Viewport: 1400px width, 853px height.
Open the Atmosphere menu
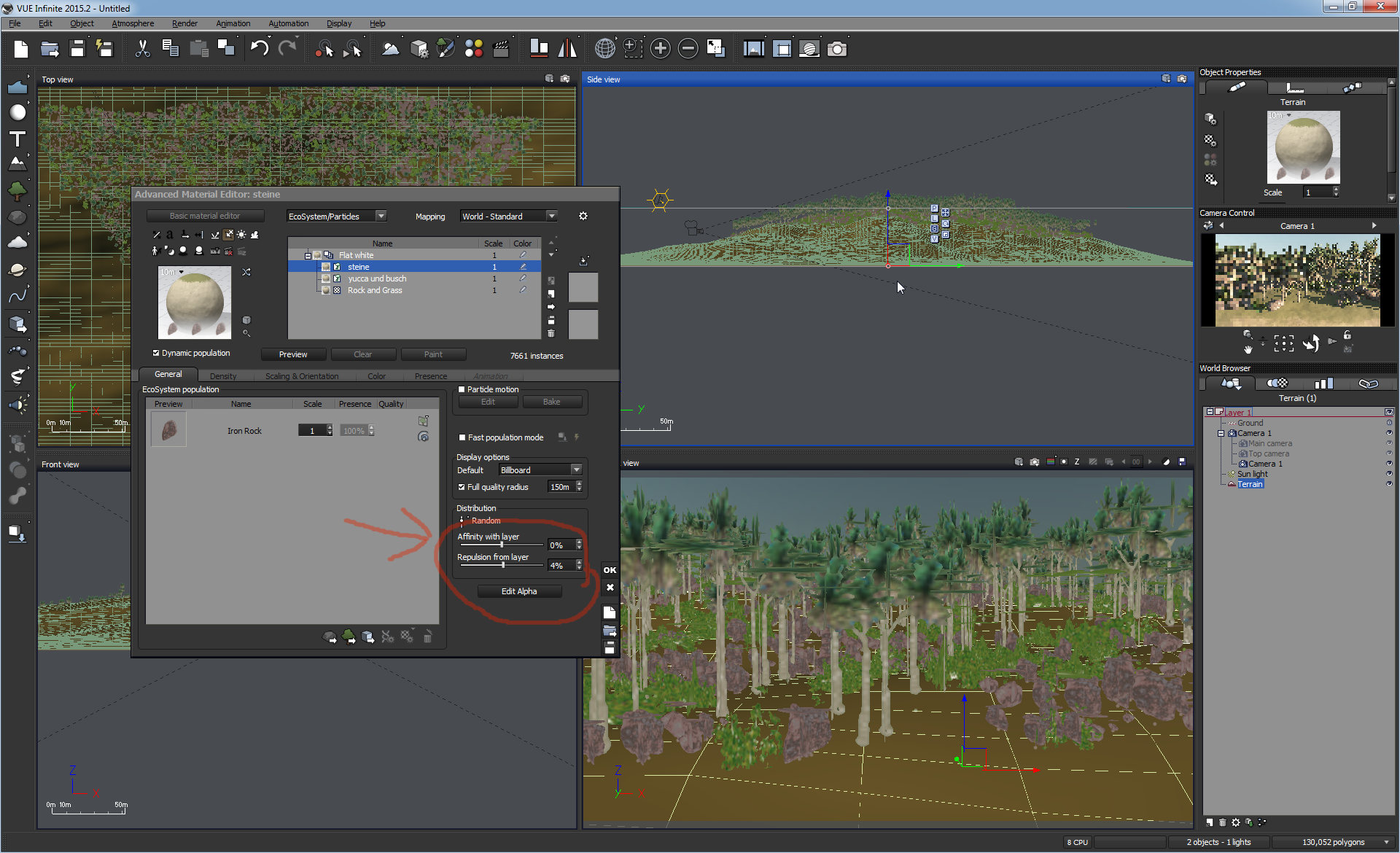[x=133, y=23]
